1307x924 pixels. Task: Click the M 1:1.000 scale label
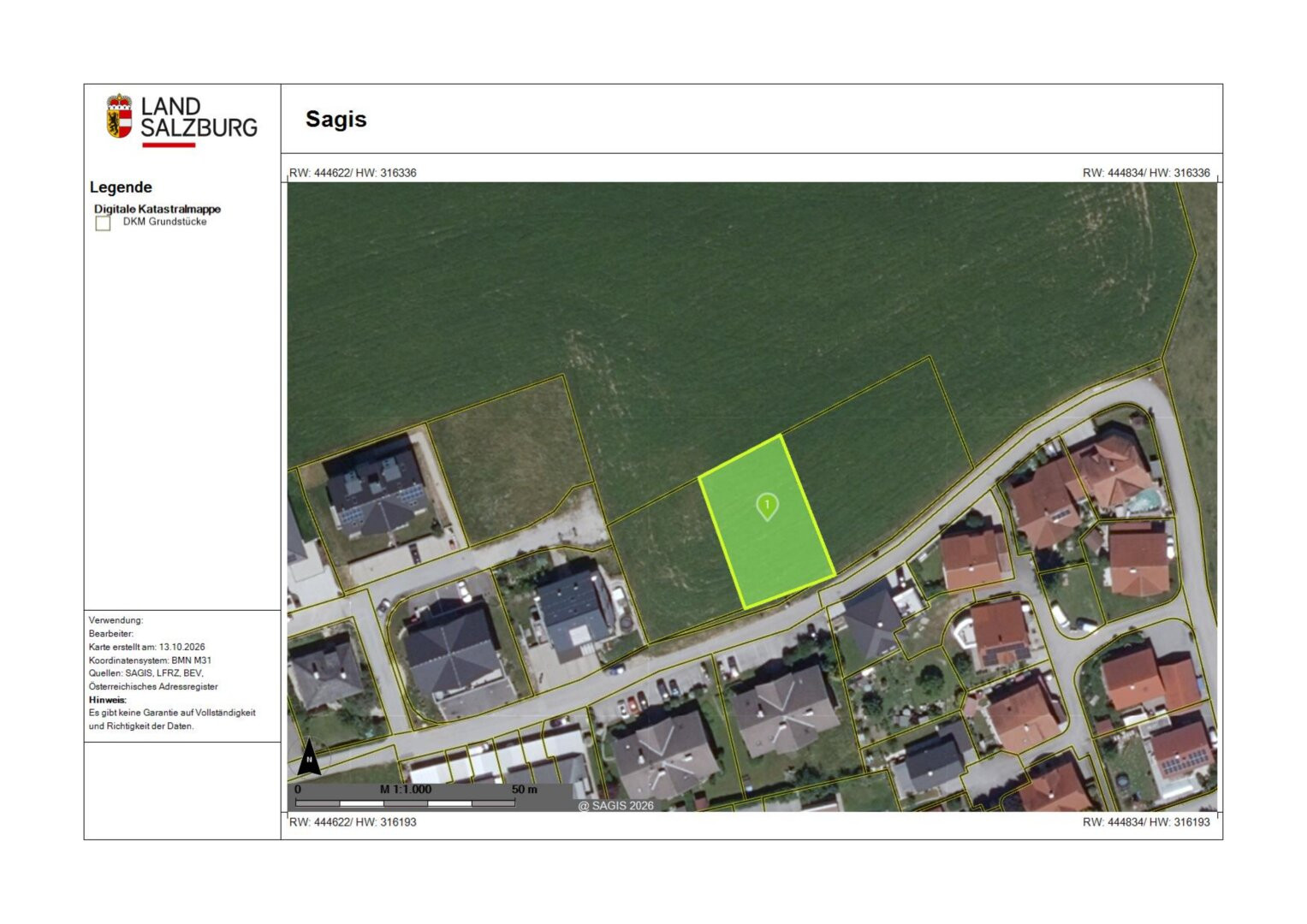pos(406,790)
